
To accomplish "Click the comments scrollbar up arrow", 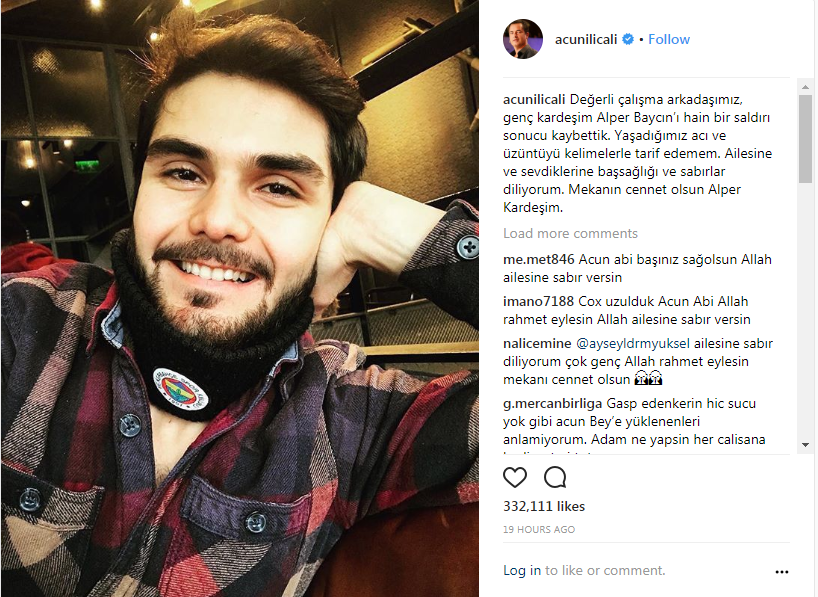I will (x=805, y=87).
